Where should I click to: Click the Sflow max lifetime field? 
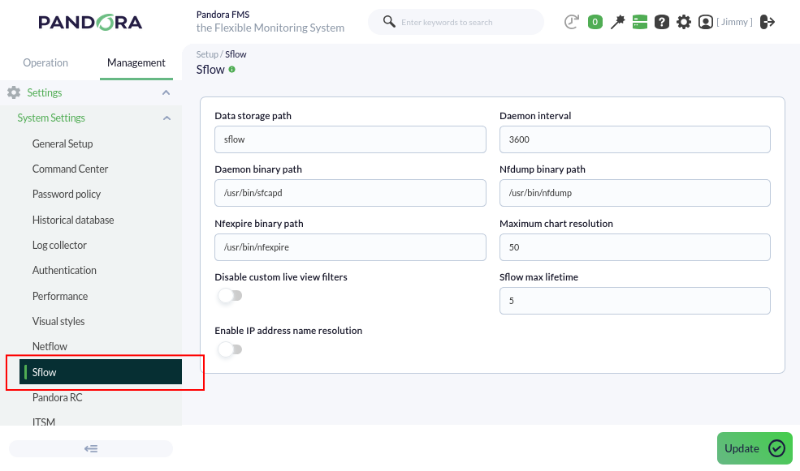click(635, 301)
